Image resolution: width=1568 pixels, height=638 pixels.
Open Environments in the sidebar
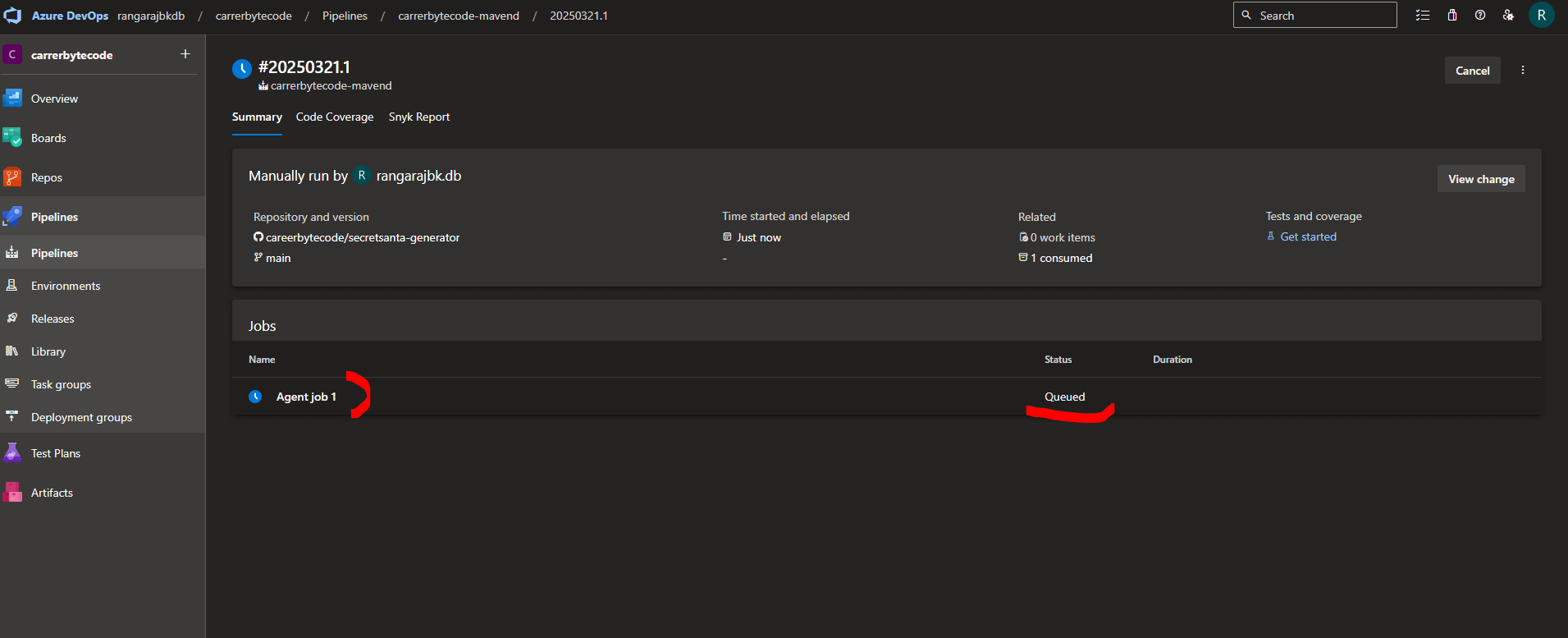coord(103,286)
